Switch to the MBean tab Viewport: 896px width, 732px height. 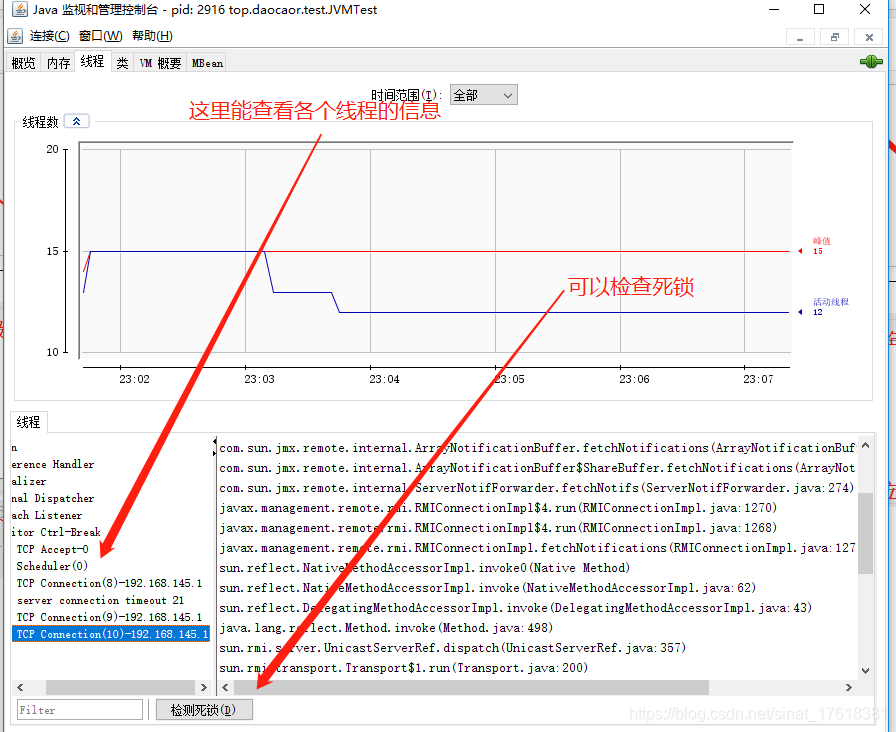[207, 63]
